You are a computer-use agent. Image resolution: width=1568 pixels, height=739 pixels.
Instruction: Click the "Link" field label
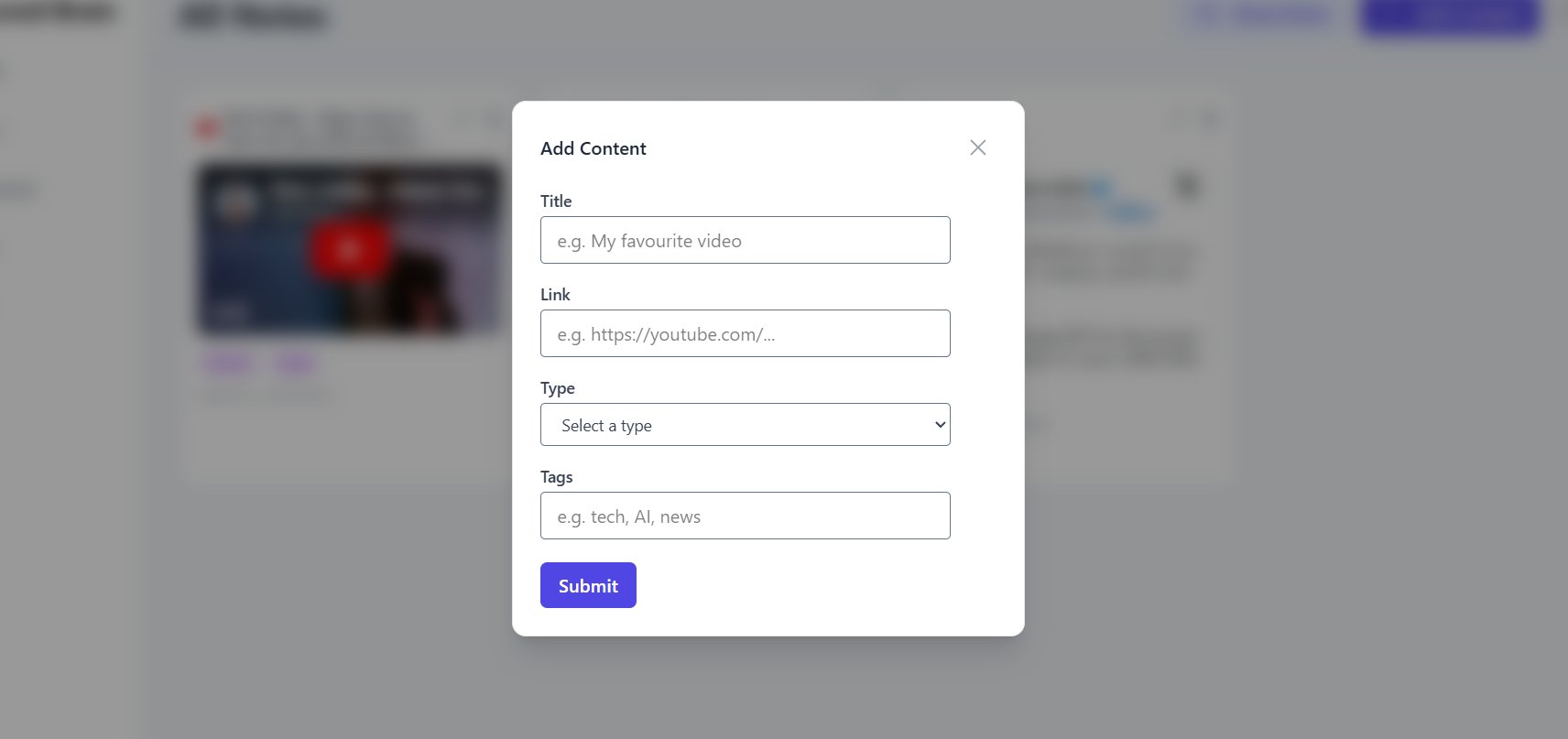[x=555, y=295]
